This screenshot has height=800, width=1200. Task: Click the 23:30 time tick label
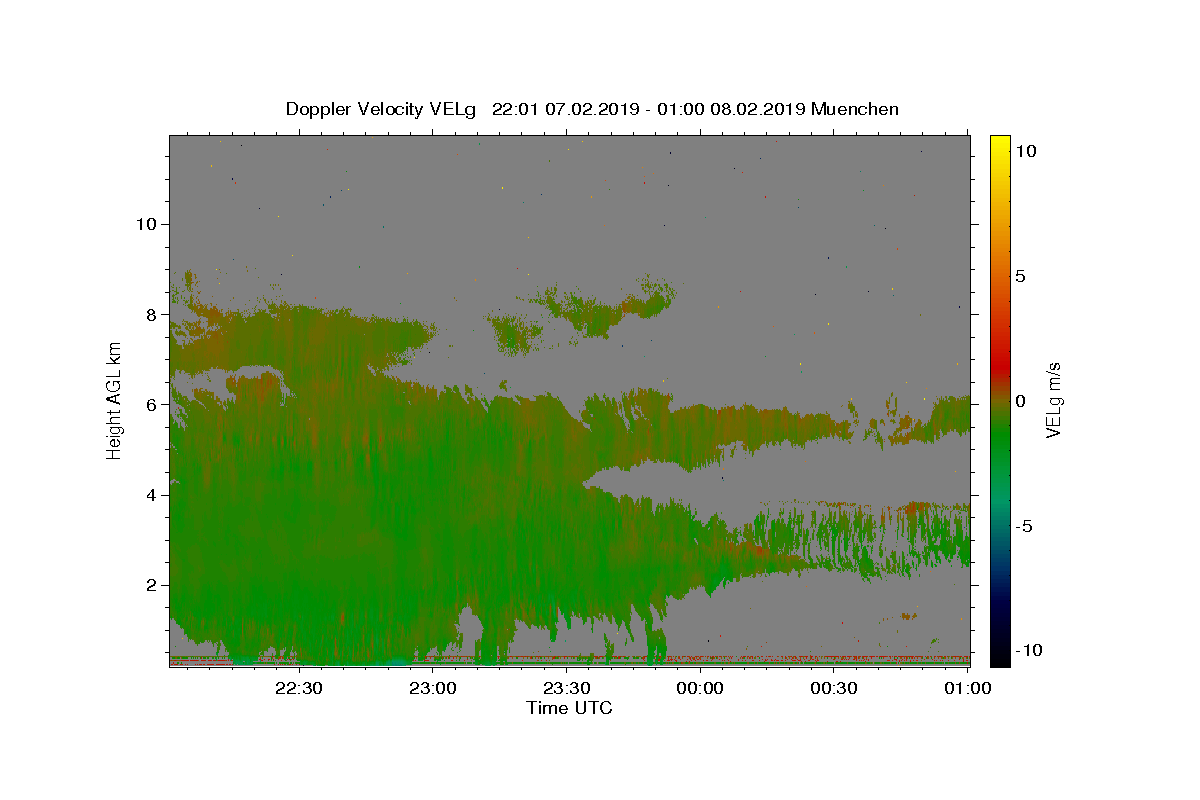tap(566, 688)
